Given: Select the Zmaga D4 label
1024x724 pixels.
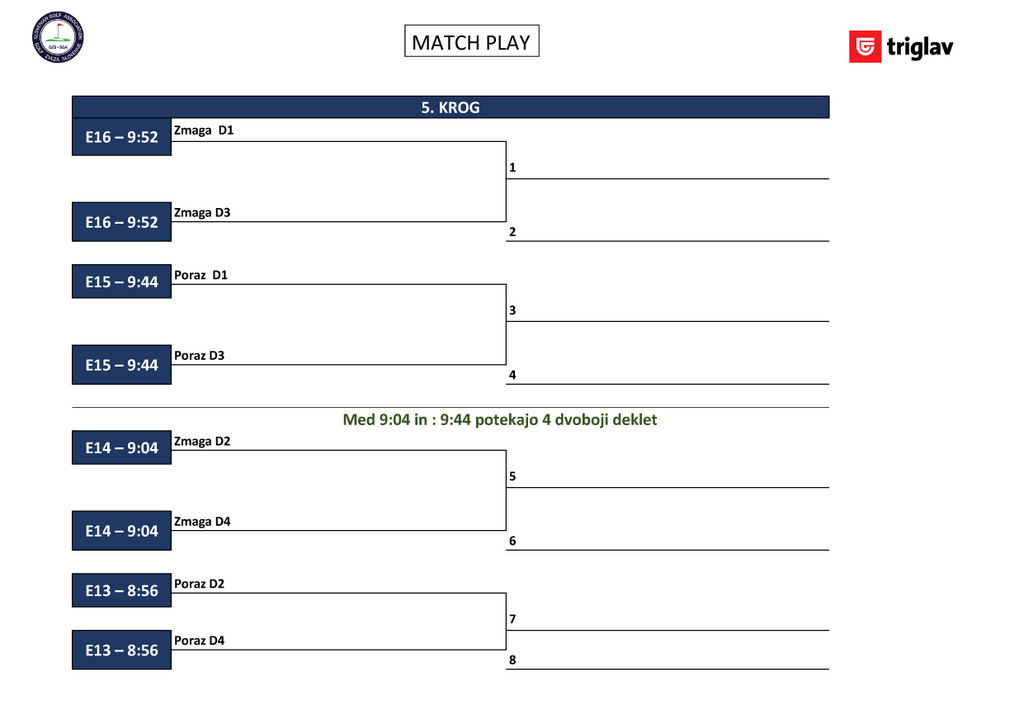Looking at the screenshot, I should click(202, 521).
